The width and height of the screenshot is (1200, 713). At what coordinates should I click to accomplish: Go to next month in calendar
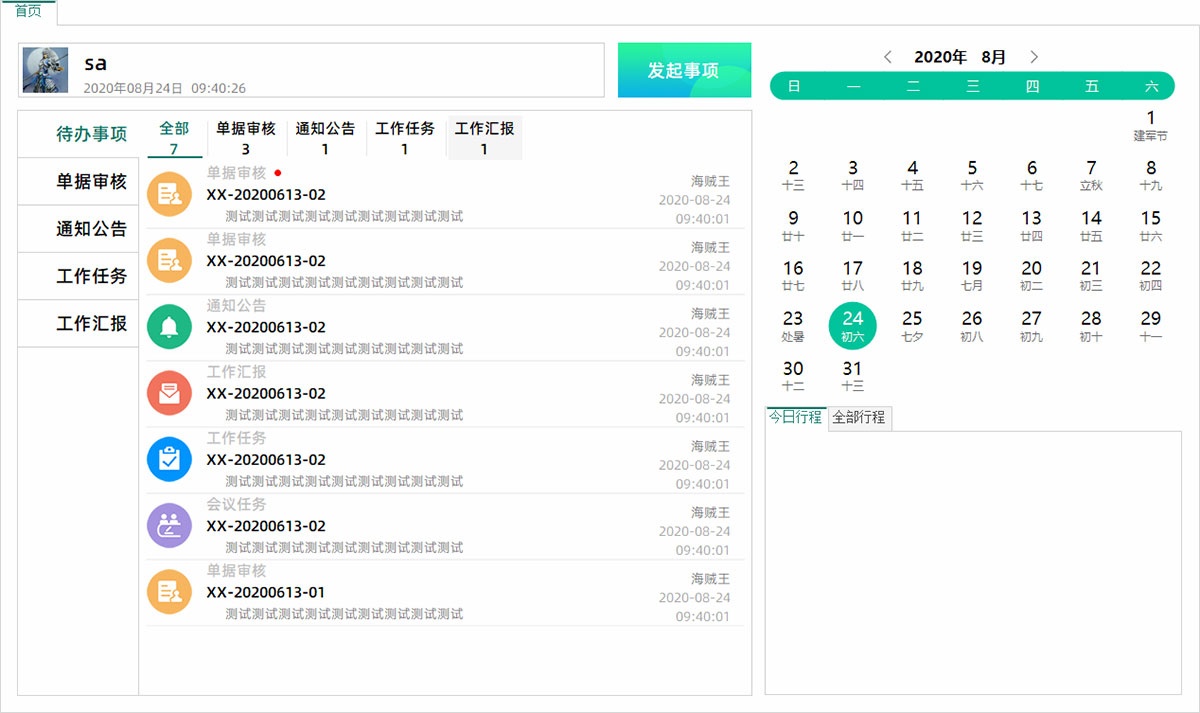(x=1034, y=57)
